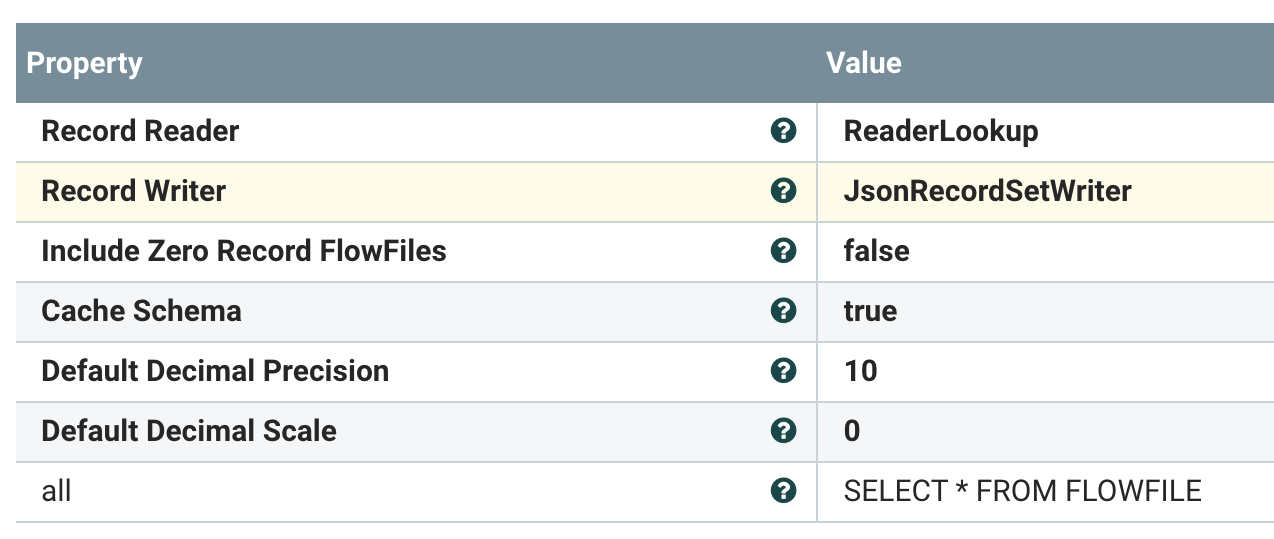The image size is (1274, 539).
Task: Show help for Include Zero Record FlowFiles
Action: [x=784, y=251]
